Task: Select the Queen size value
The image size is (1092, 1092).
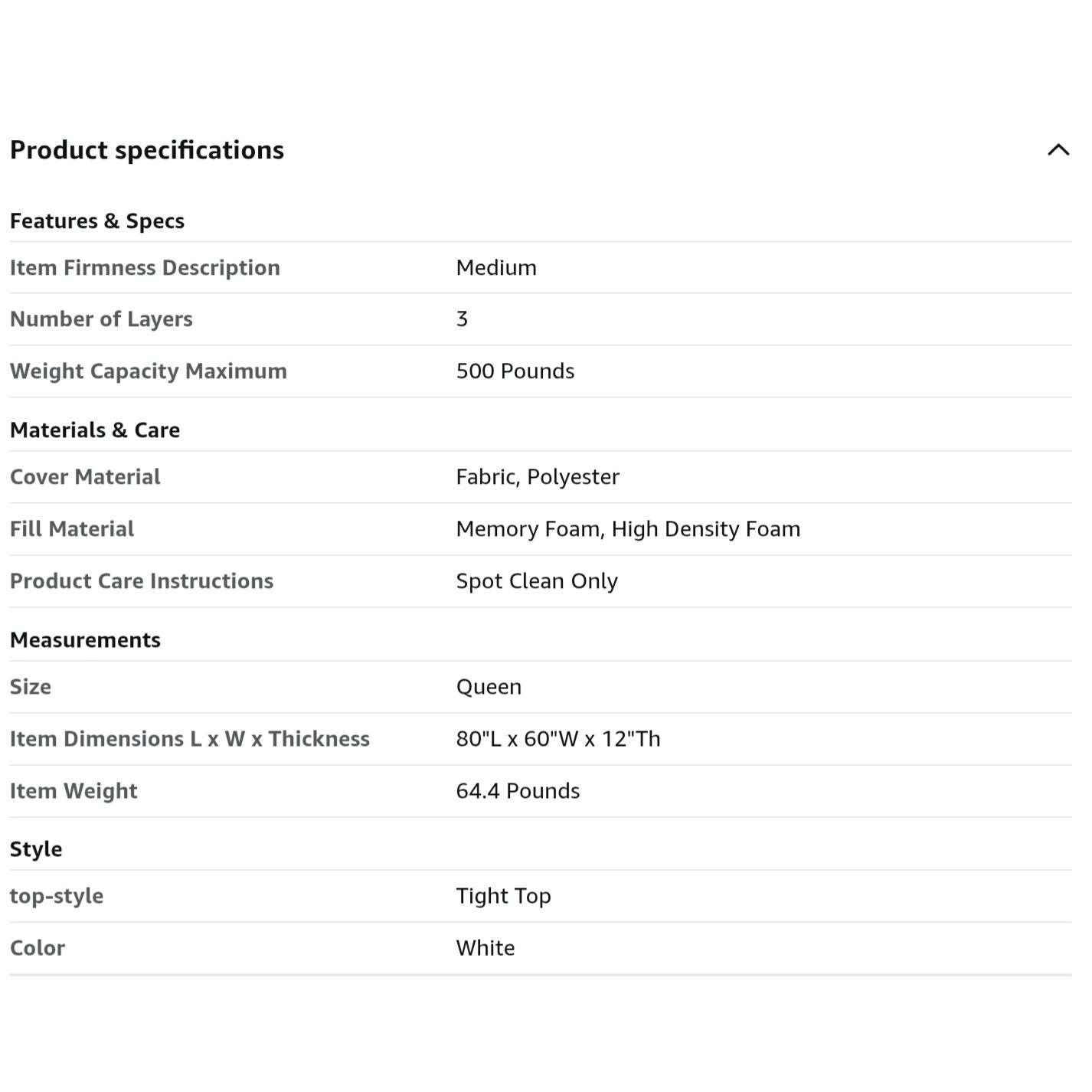Action: [489, 687]
